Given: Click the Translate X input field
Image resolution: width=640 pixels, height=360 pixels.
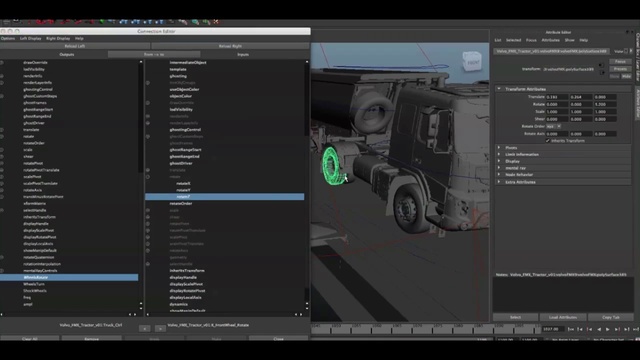Looking at the screenshot, I should [x=557, y=97].
